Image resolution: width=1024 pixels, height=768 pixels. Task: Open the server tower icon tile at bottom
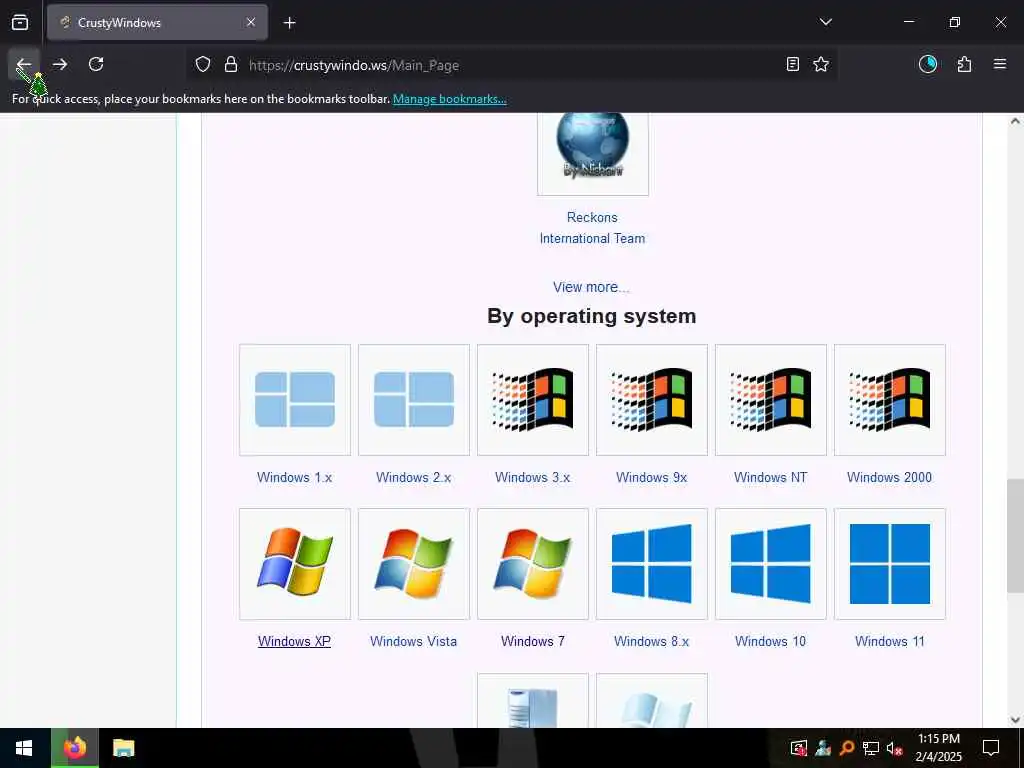[x=533, y=701]
